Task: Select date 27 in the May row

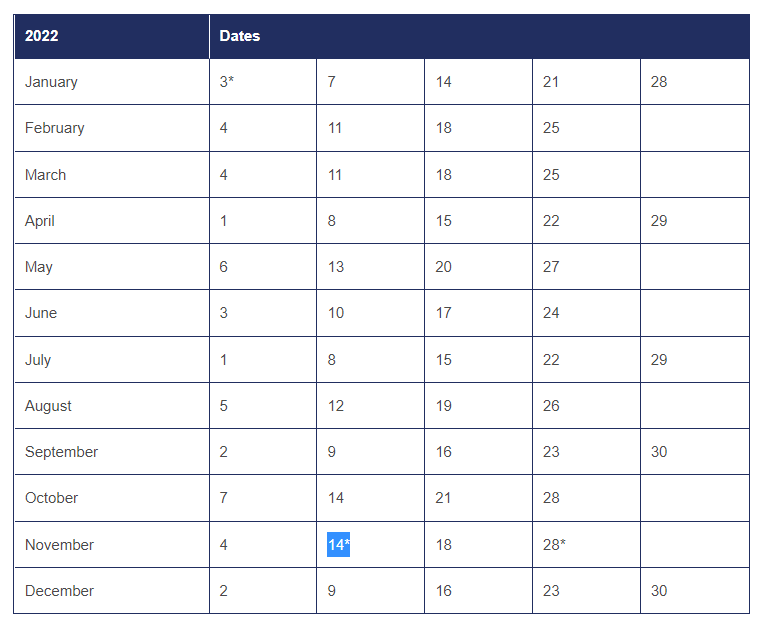Action: coord(551,267)
